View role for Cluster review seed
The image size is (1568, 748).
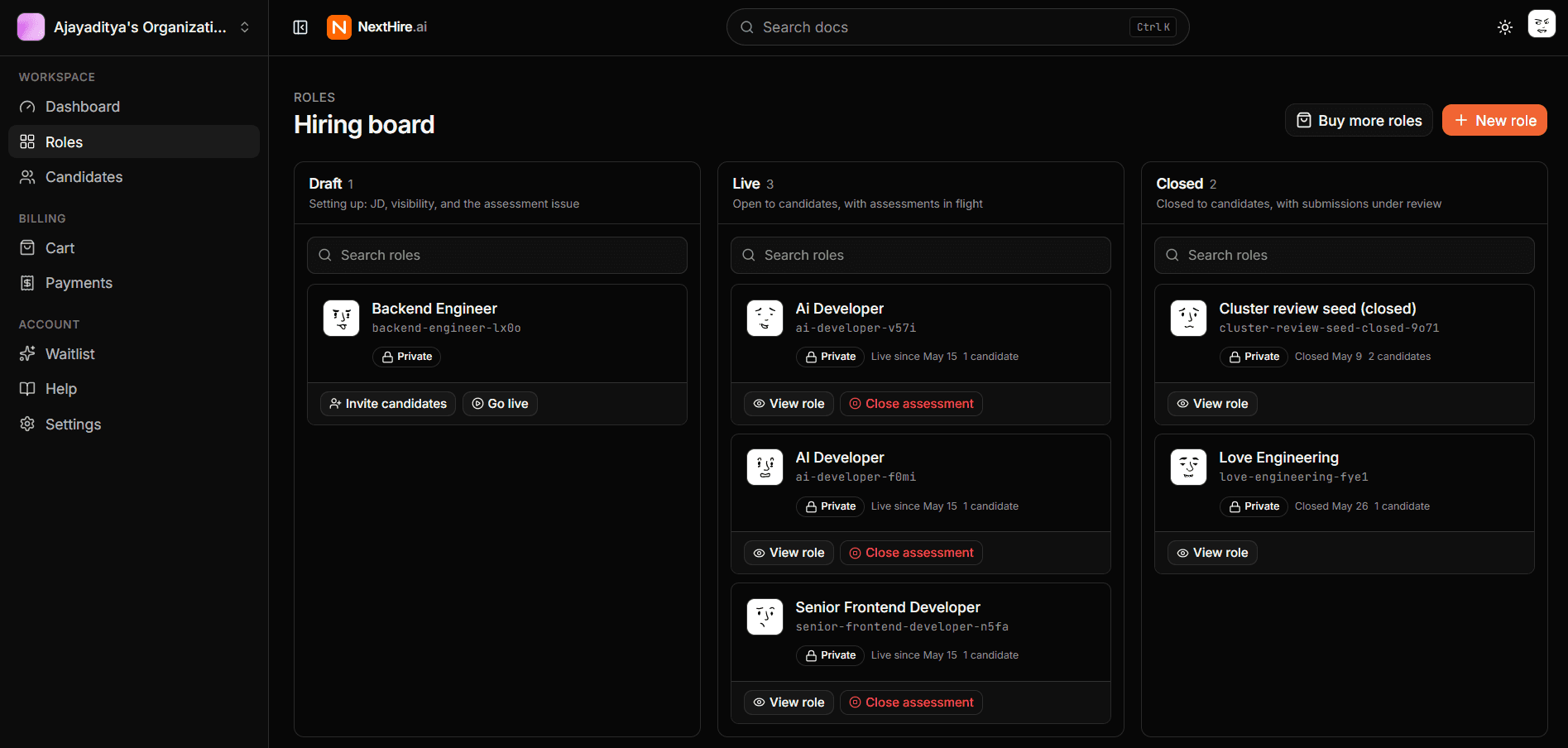click(x=1212, y=404)
